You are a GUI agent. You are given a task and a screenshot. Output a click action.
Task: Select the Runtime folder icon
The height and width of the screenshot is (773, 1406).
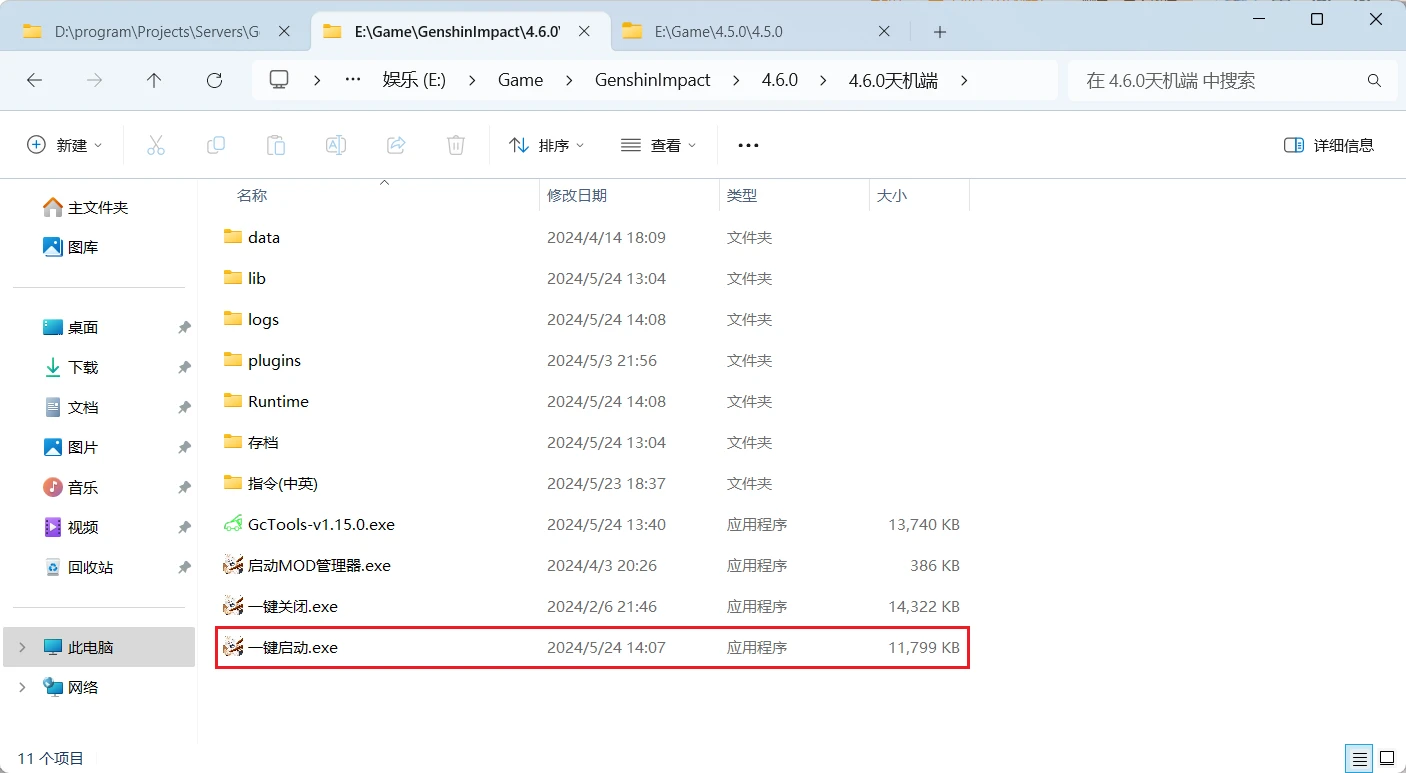(x=233, y=401)
